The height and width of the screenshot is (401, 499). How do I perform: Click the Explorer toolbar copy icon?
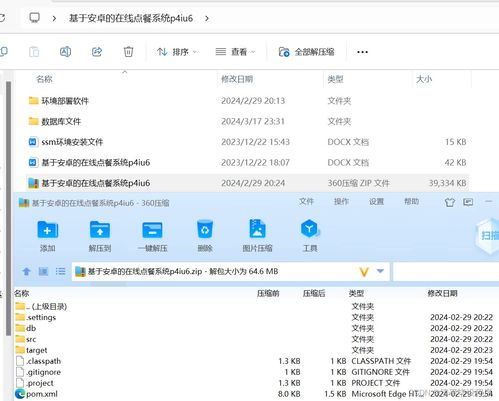3,51
